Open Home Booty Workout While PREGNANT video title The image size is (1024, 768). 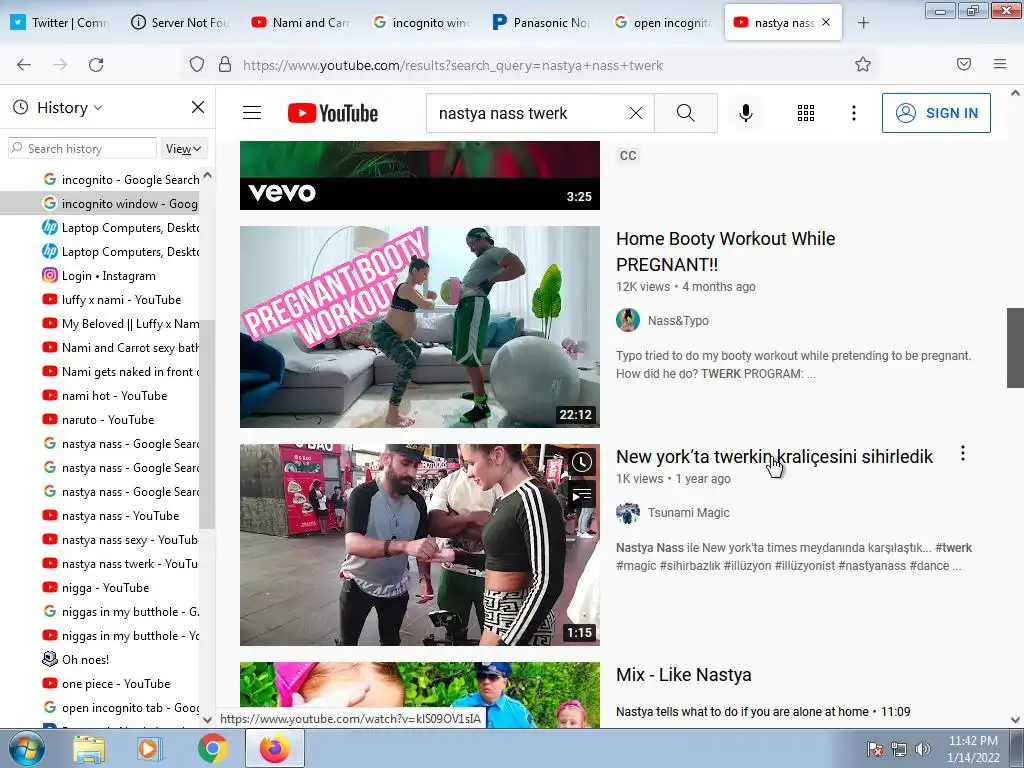tap(726, 251)
